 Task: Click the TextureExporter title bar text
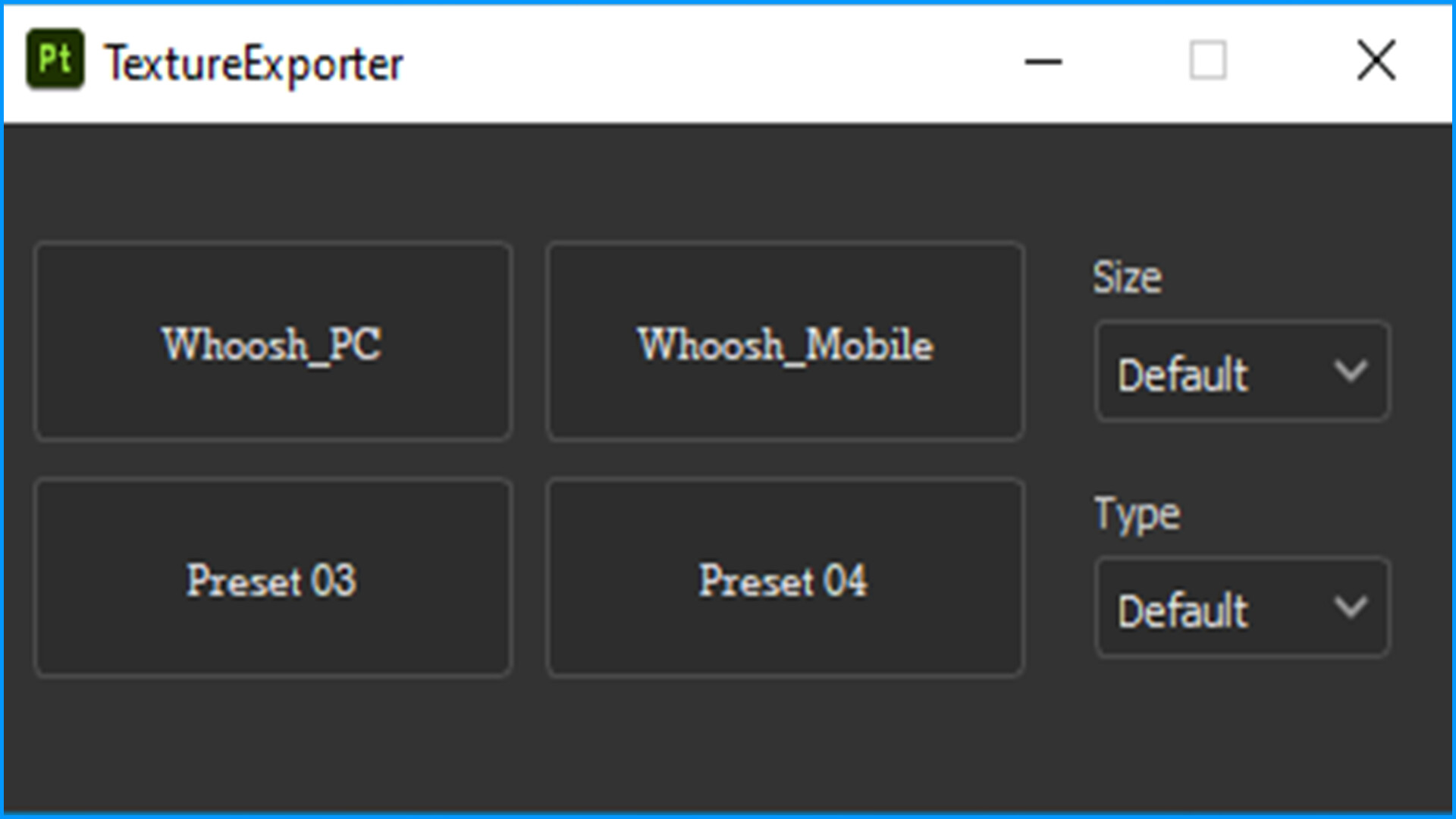coord(254,64)
